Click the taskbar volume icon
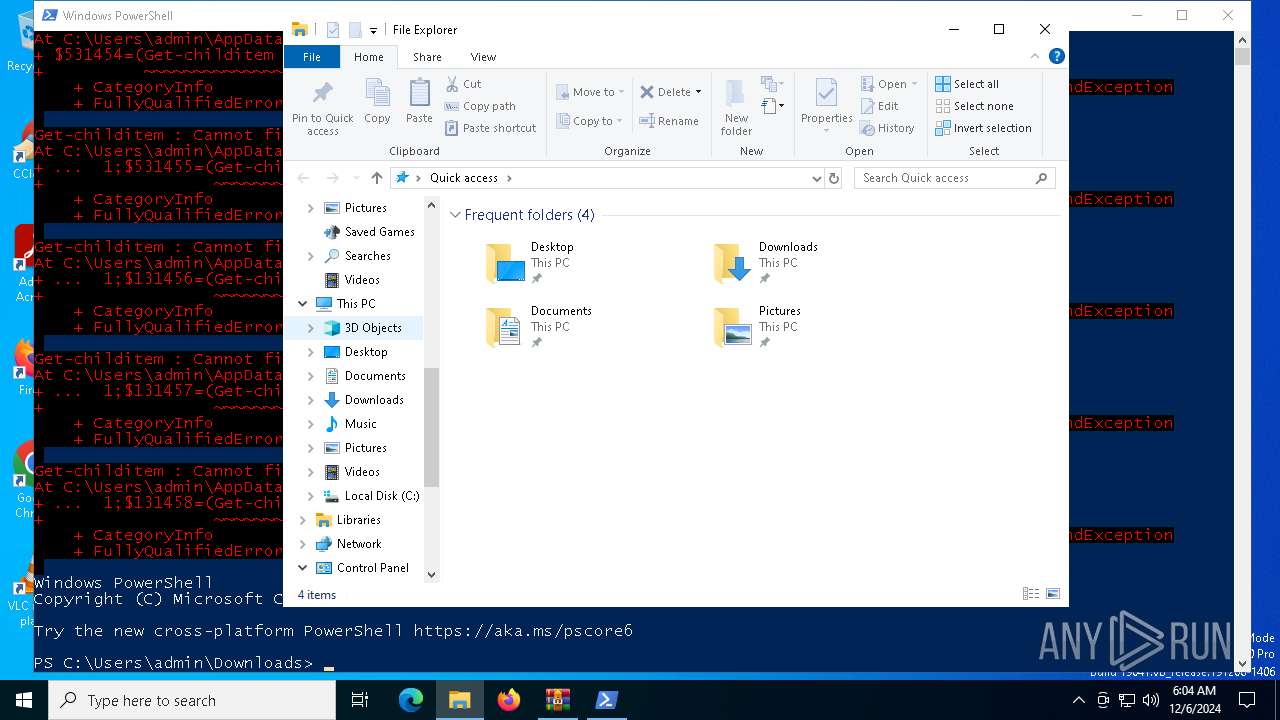 click(x=1151, y=700)
